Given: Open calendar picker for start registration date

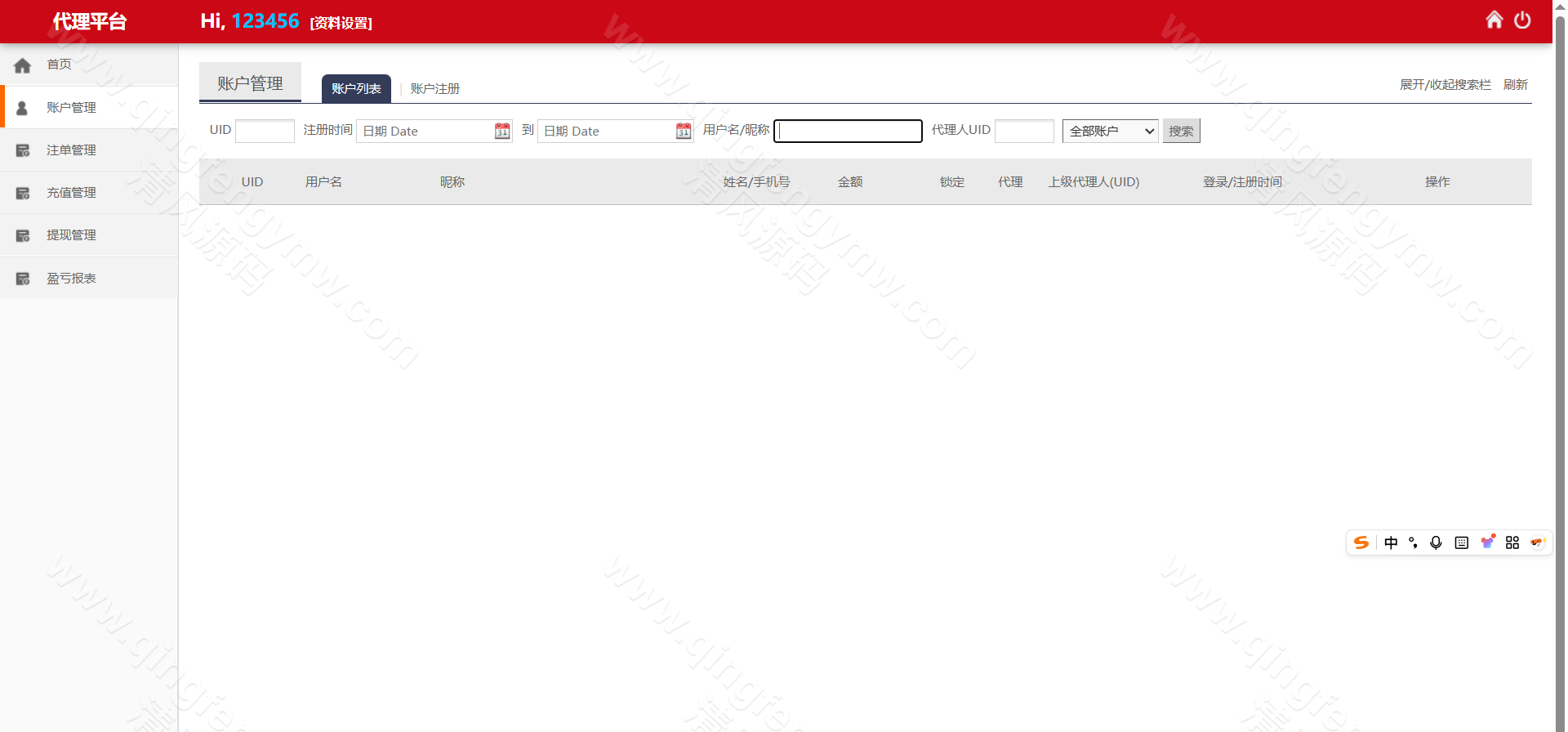Looking at the screenshot, I should (x=502, y=131).
